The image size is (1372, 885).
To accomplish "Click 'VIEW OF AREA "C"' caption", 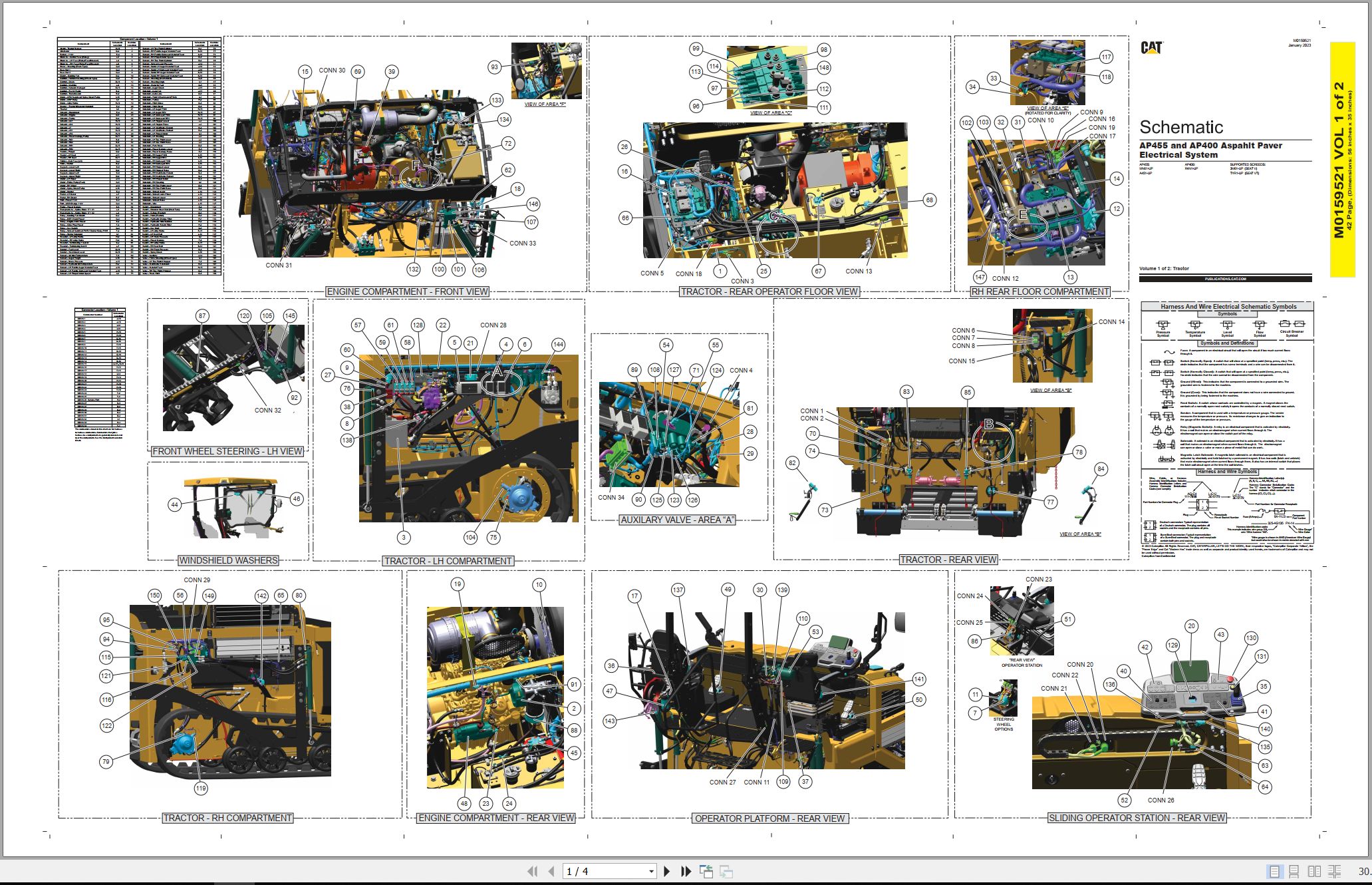I will [x=771, y=112].
